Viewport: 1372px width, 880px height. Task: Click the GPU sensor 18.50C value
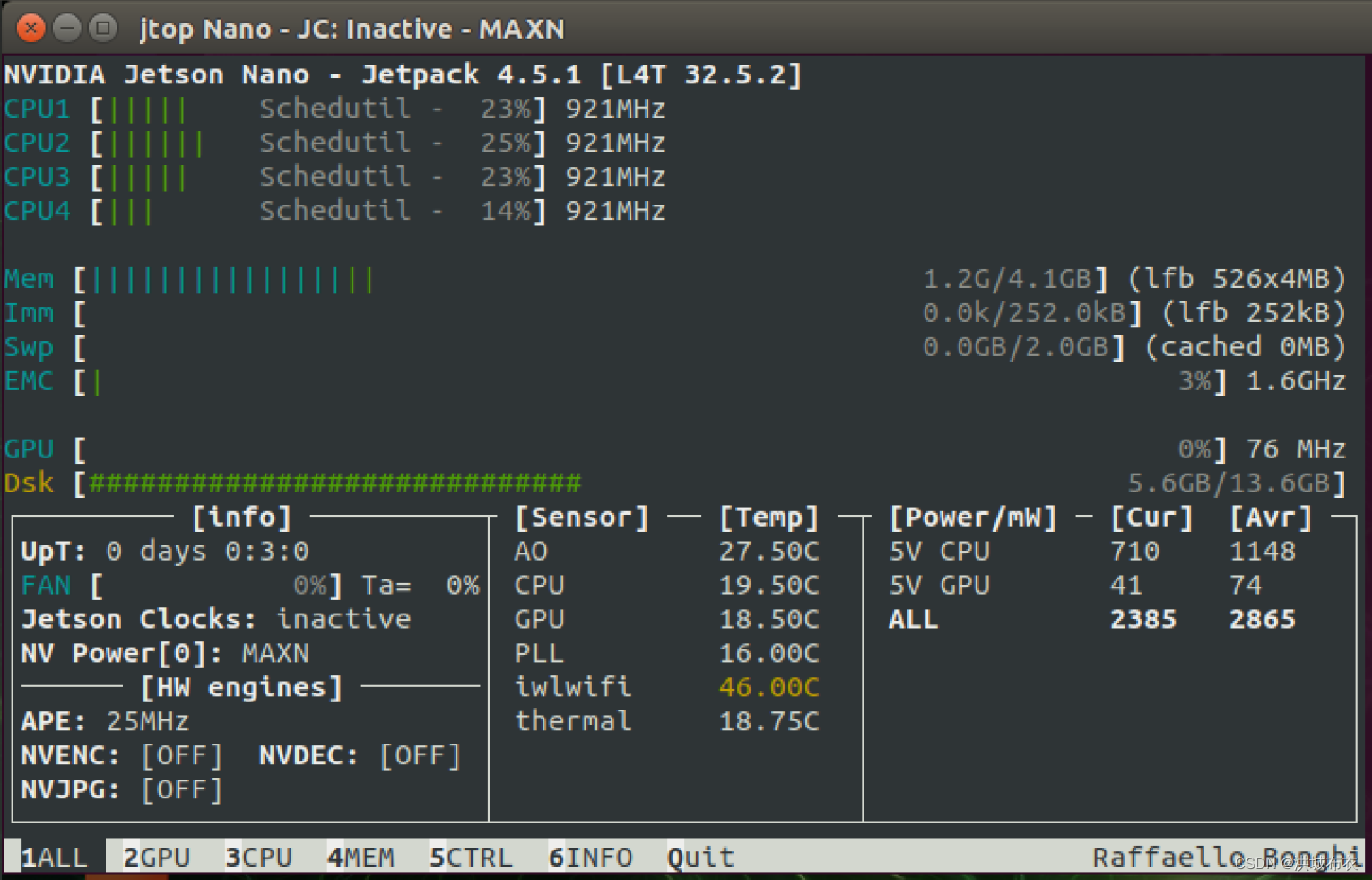(769, 619)
